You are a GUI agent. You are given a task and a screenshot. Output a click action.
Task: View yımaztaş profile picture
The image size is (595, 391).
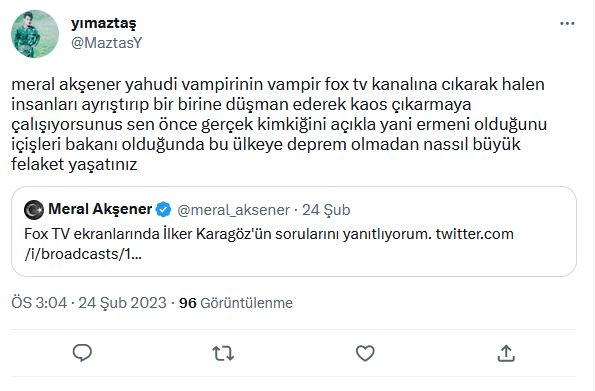point(35,34)
